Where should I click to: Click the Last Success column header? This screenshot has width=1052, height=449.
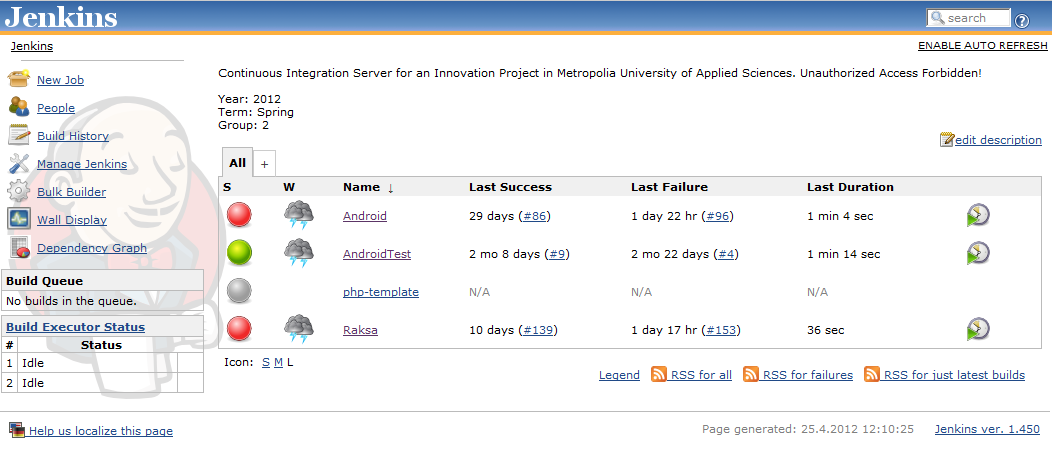coord(511,187)
